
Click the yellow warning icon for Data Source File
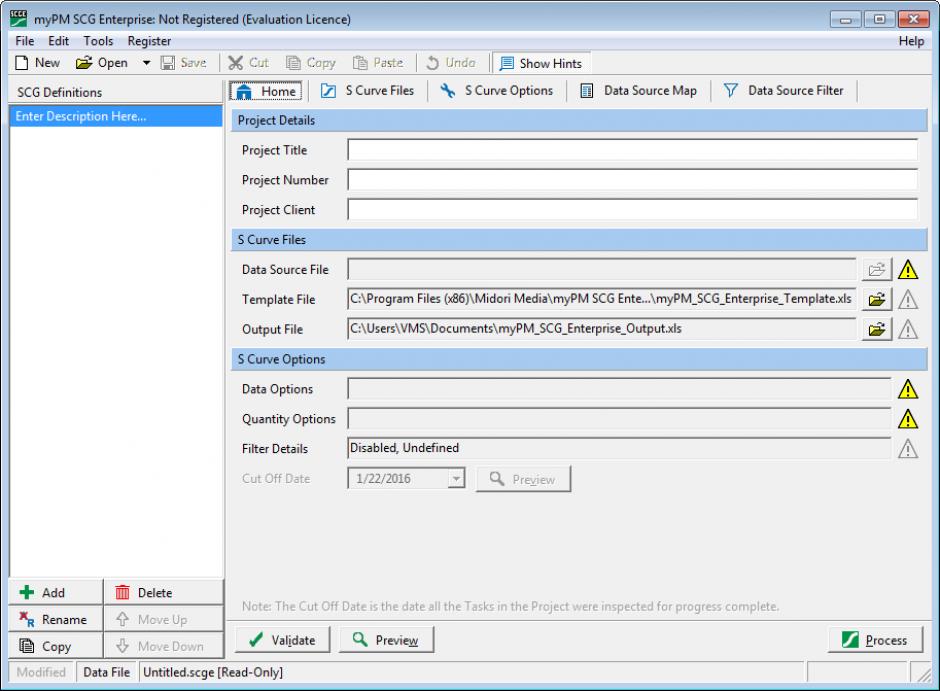point(908,270)
